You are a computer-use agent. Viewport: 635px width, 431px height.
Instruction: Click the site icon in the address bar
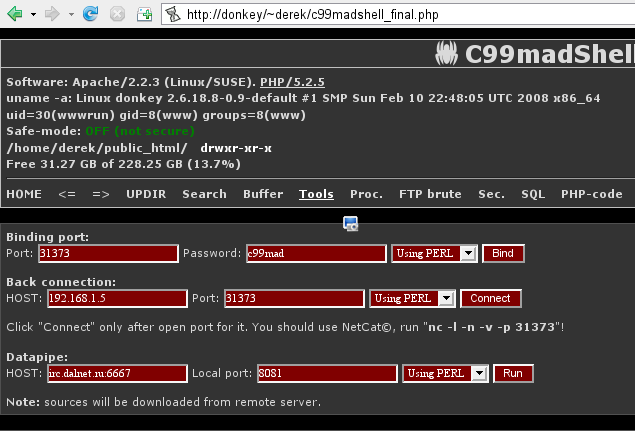[x=173, y=15]
